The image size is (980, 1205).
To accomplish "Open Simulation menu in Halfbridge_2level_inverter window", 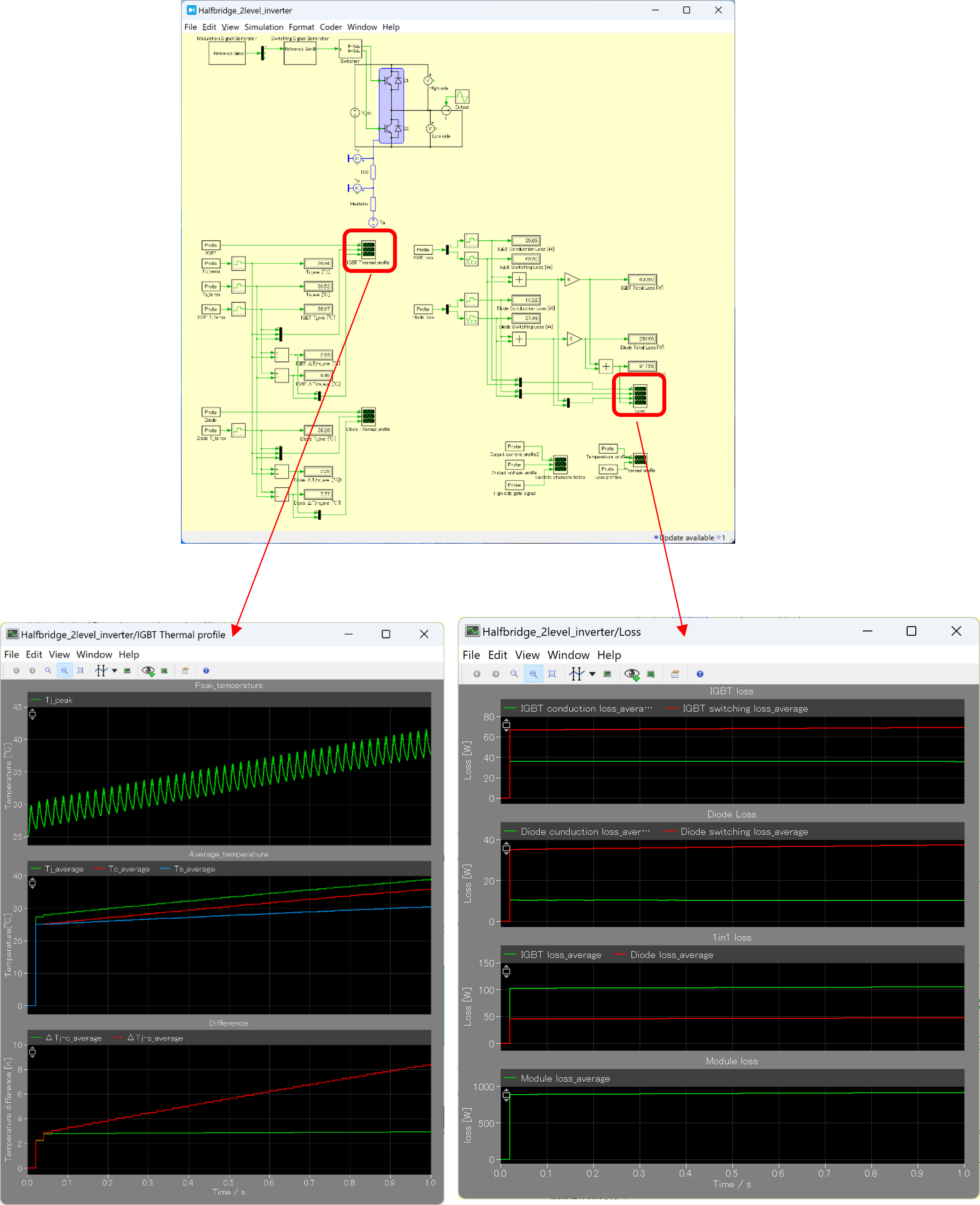I will tap(264, 27).
